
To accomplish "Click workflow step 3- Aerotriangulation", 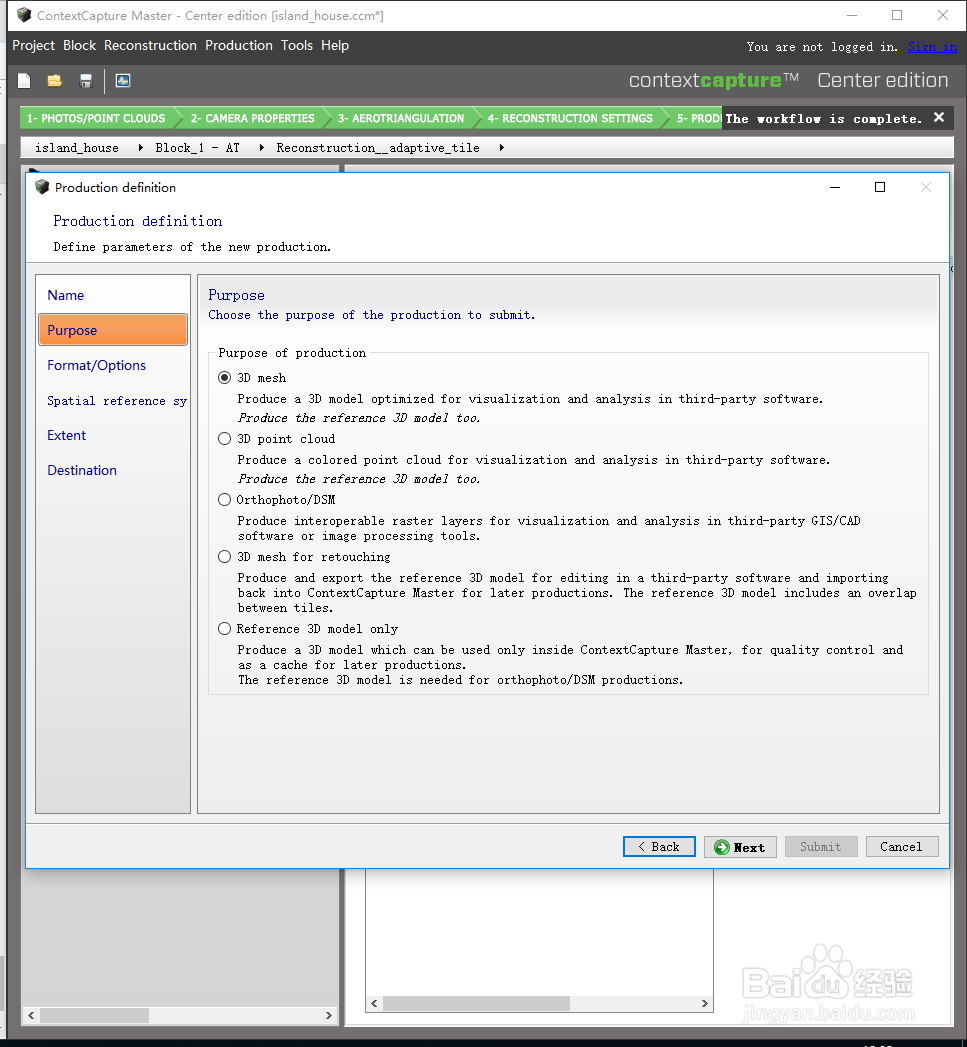I will (x=401, y=118).
